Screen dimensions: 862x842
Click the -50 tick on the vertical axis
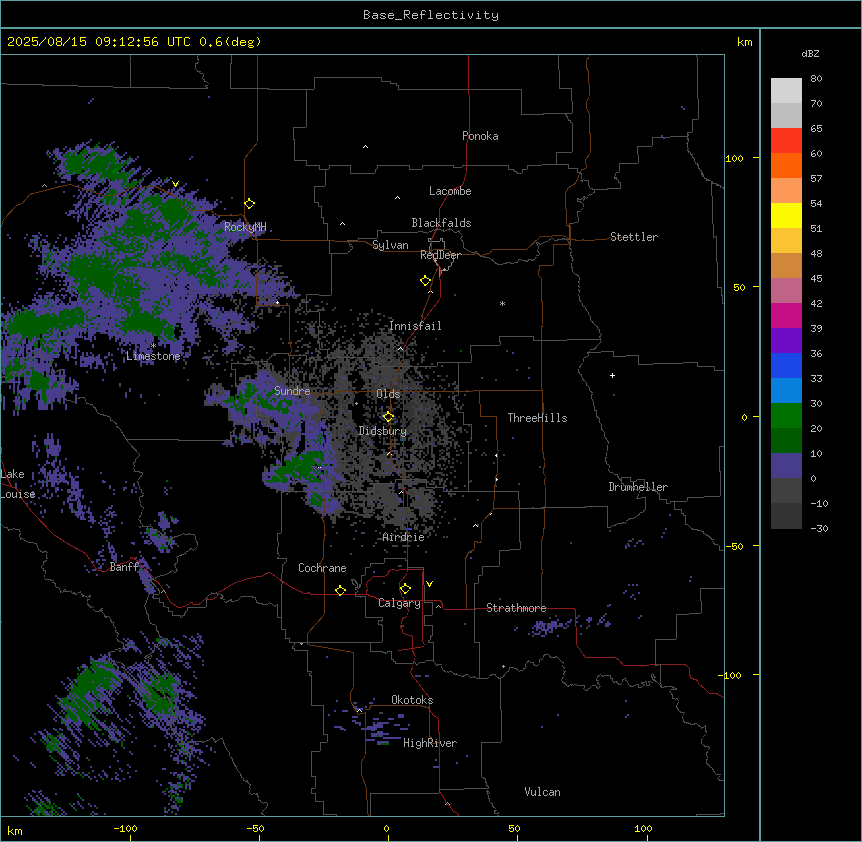tap(734, 546)
